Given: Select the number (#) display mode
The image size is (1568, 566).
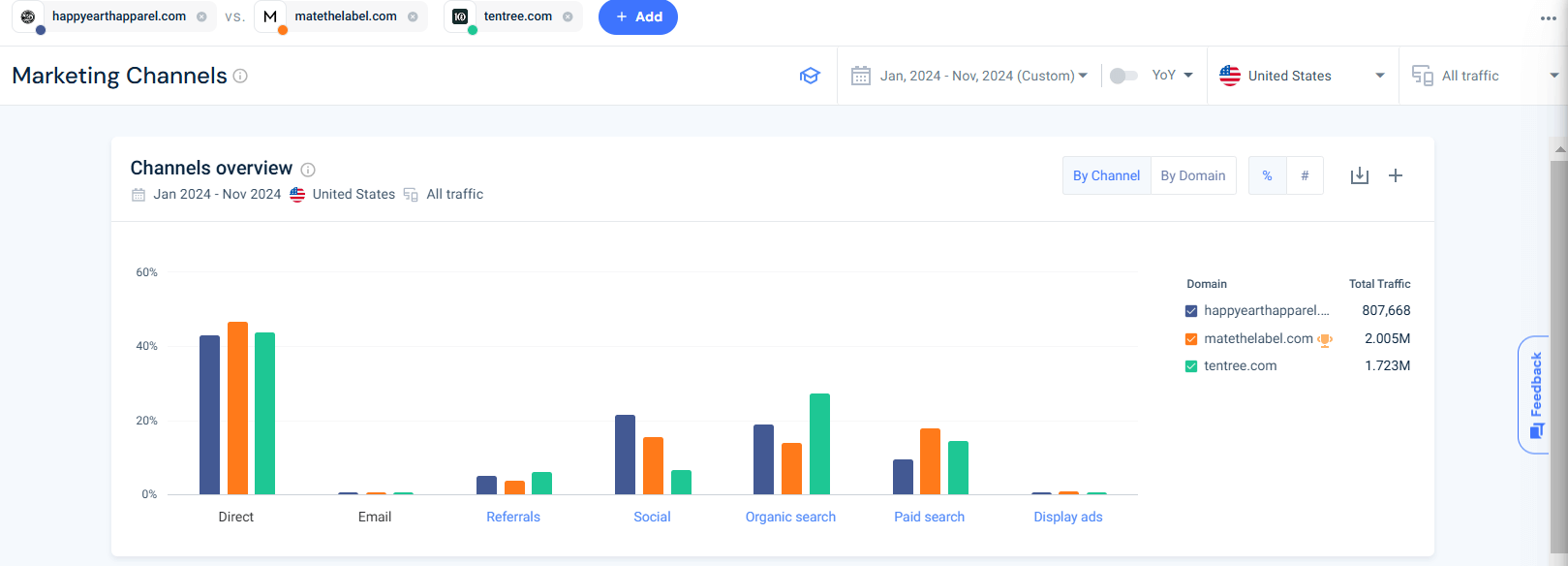Looking at the screenshot, I should click(x=1305, y=175).
